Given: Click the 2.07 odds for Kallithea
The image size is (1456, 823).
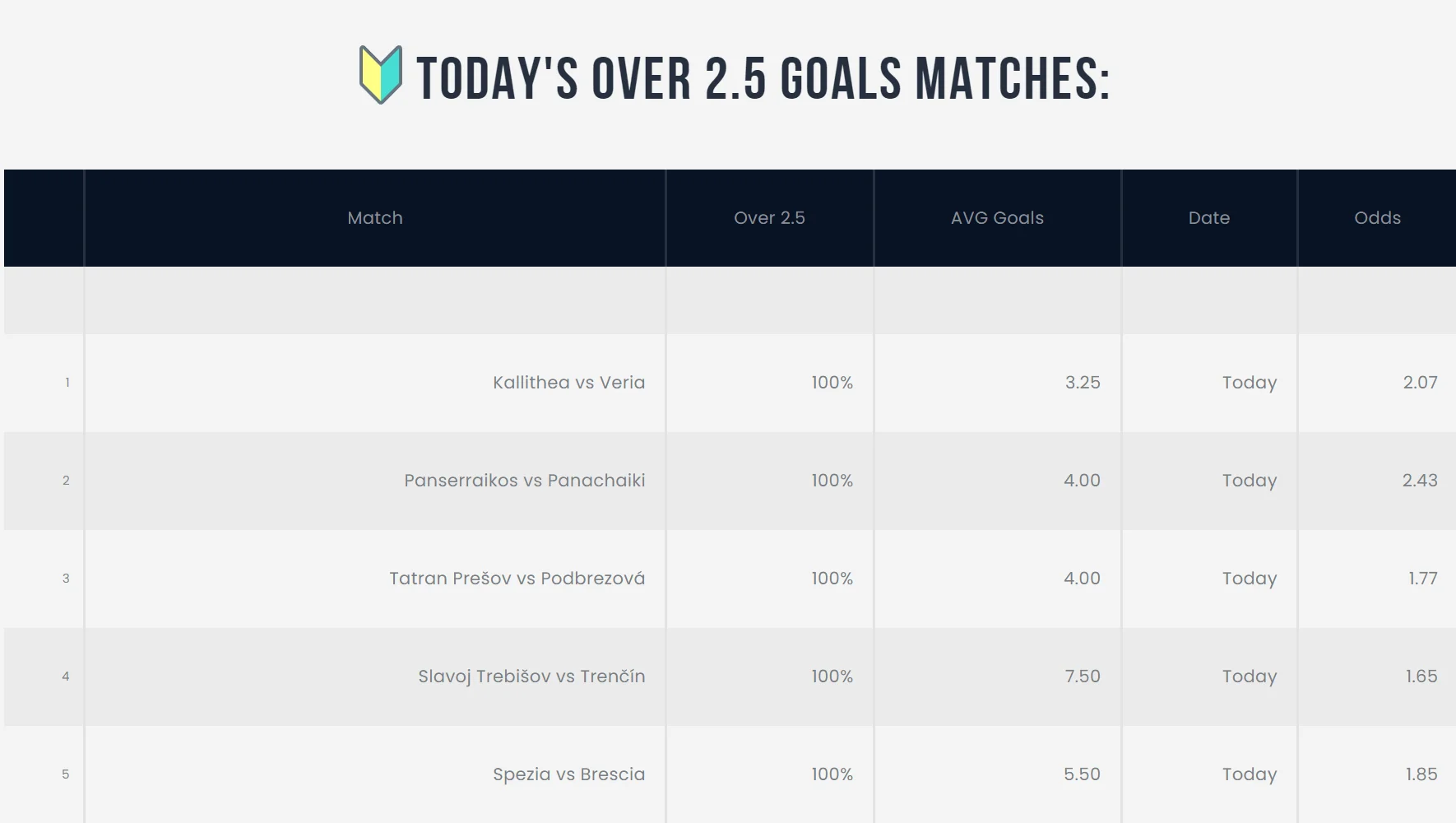Looking at the screenshot, I should [x=1420, y=383].
